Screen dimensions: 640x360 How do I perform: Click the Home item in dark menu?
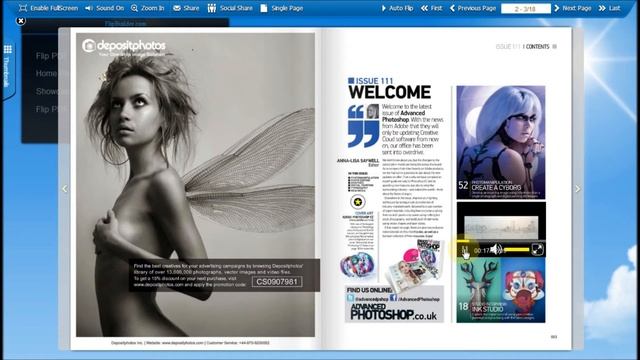46,73
